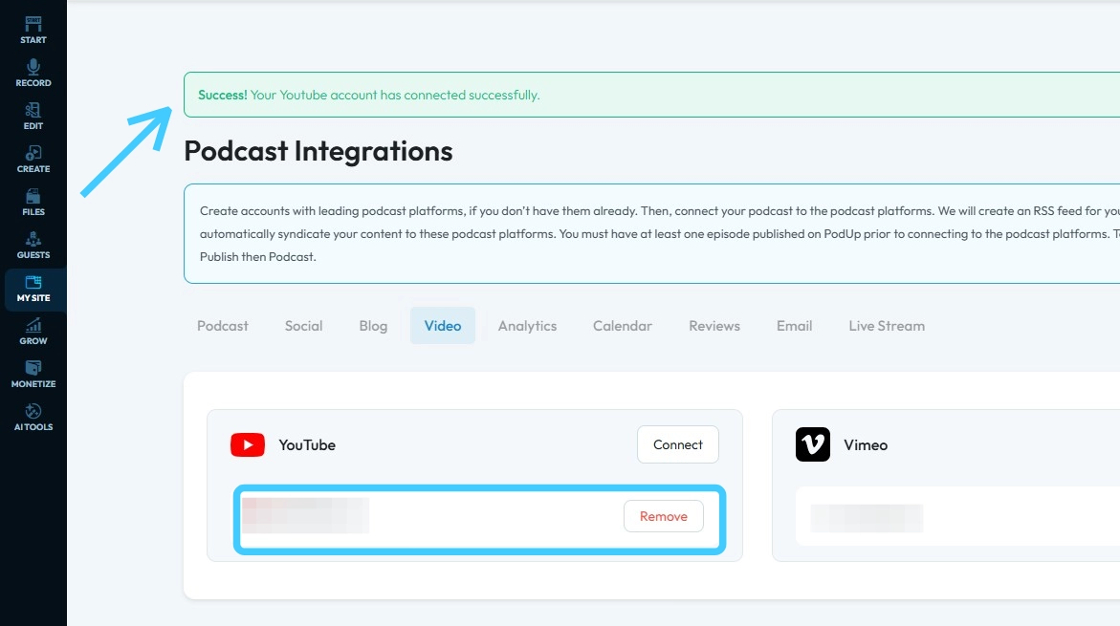
Task: Open the Blog integrations tab
Action: (373, 326)
